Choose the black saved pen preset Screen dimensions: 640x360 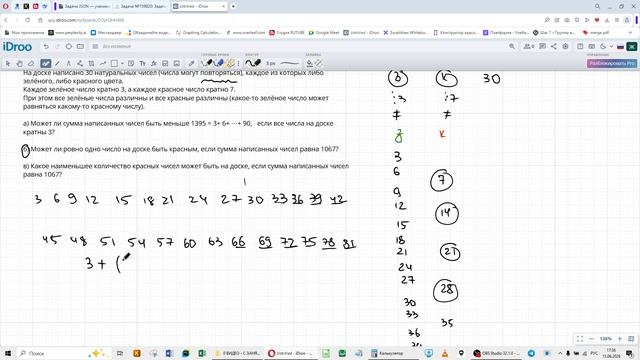[x=207, y=63]
